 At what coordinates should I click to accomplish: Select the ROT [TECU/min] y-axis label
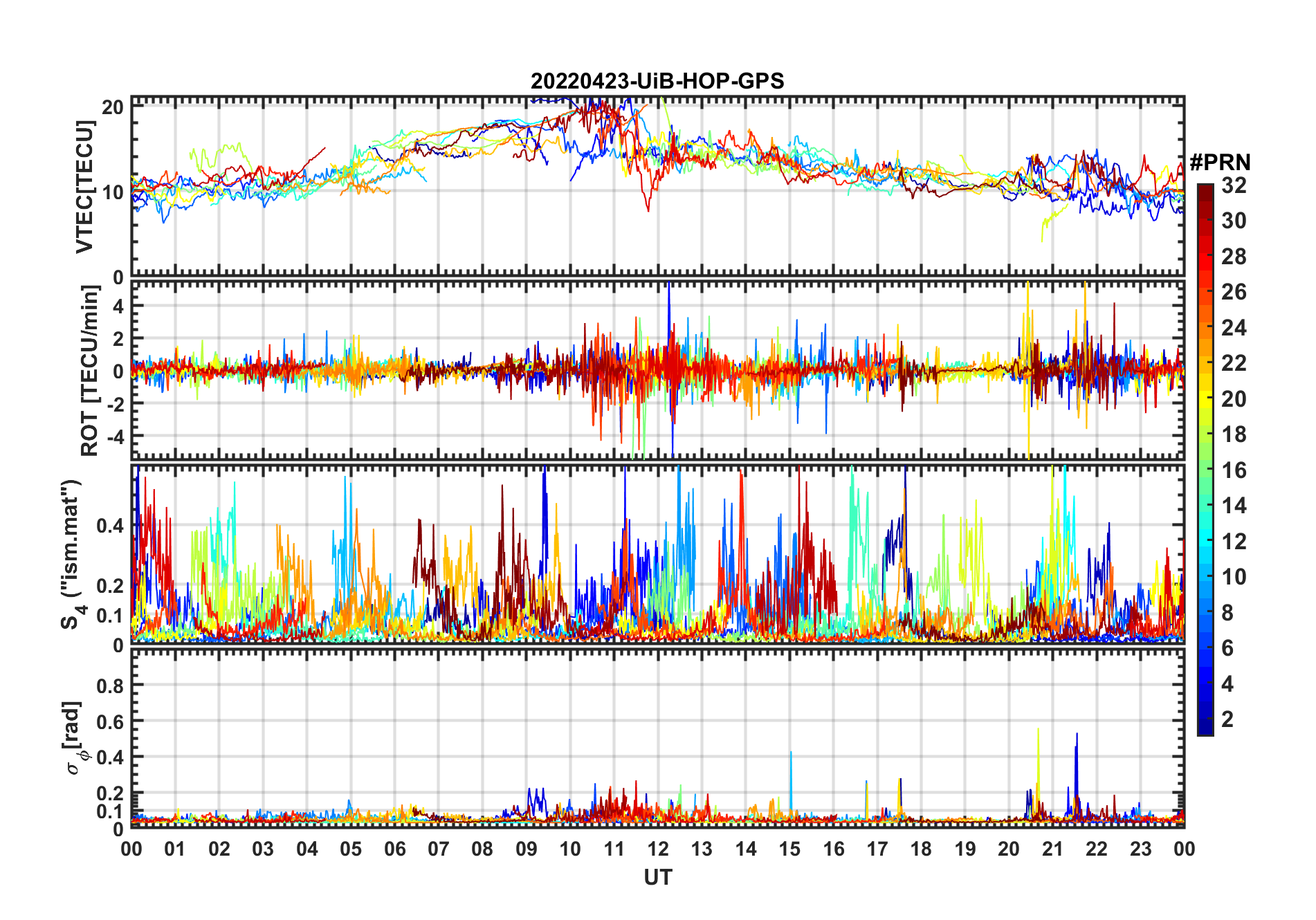(x=89, y=371)
